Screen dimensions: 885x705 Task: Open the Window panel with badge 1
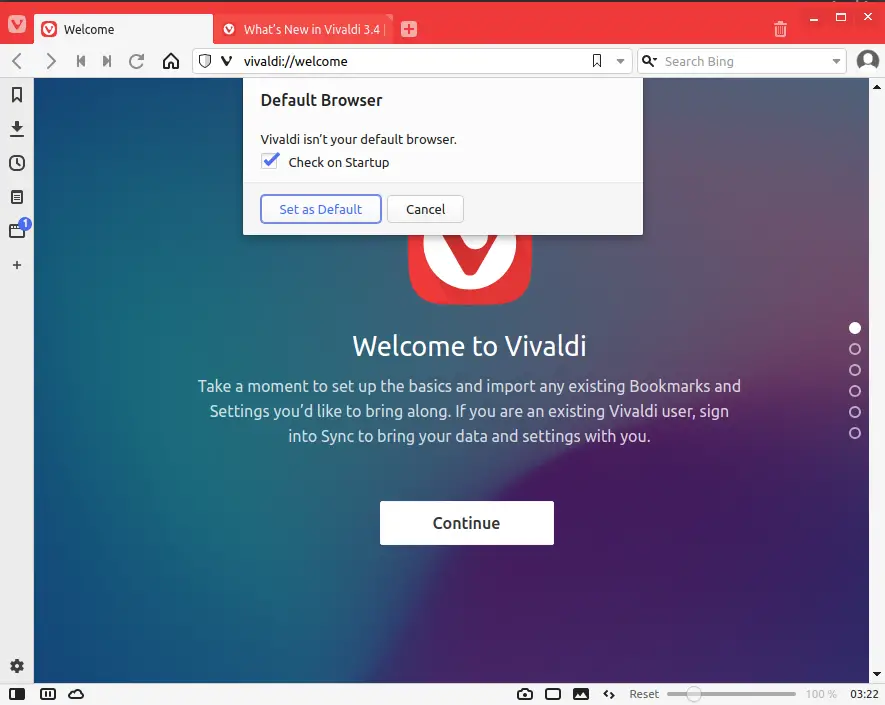pos(16,230)
